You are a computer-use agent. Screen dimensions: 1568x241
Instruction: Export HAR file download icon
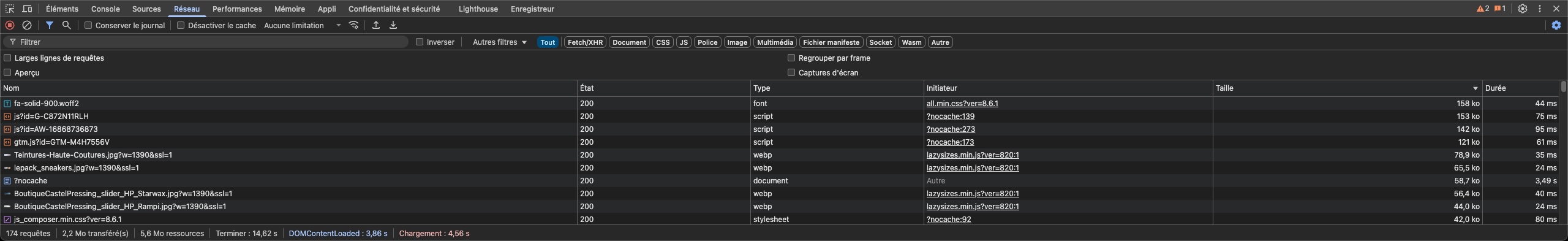393,25
